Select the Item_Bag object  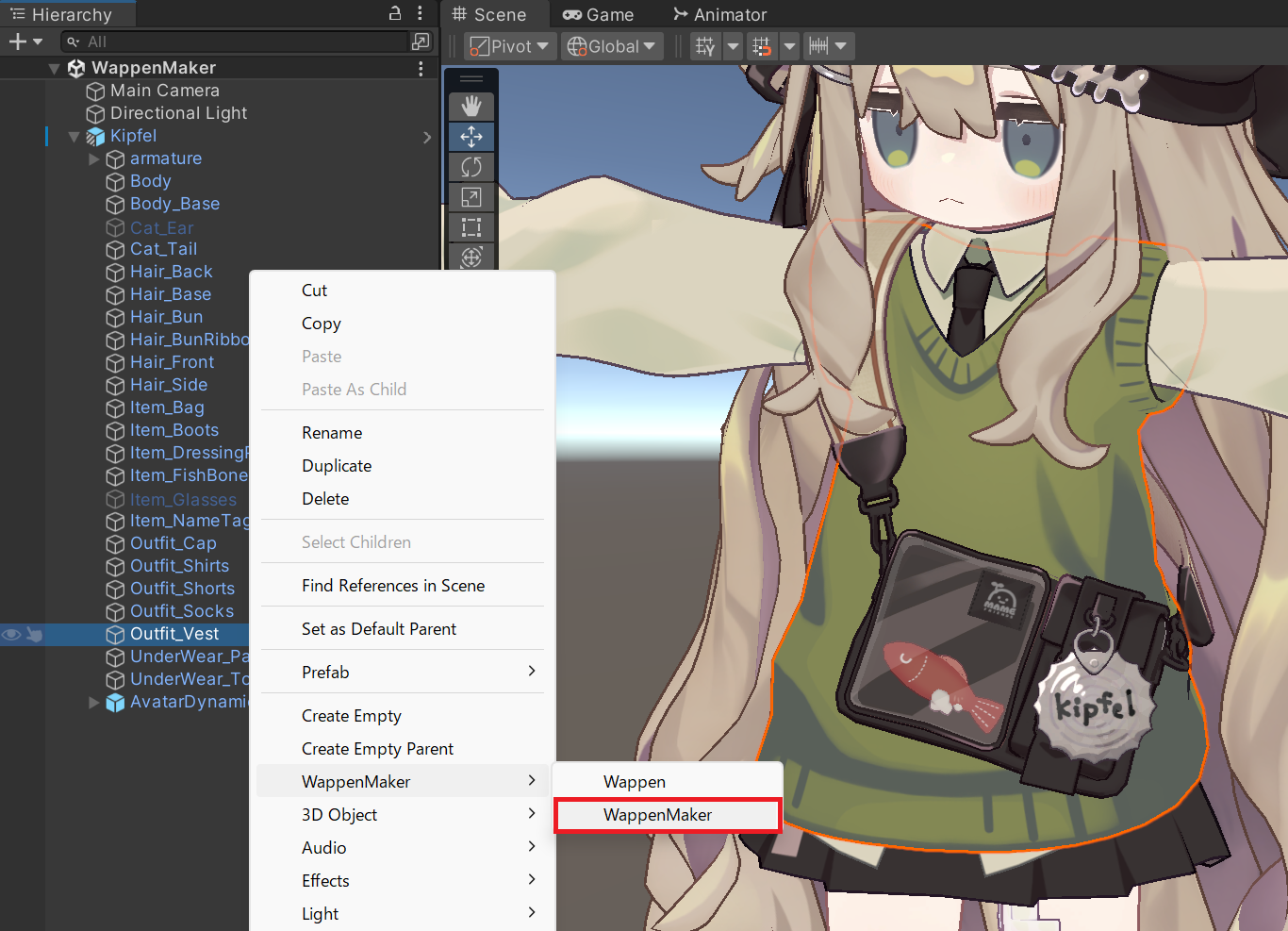pos(167,407)
